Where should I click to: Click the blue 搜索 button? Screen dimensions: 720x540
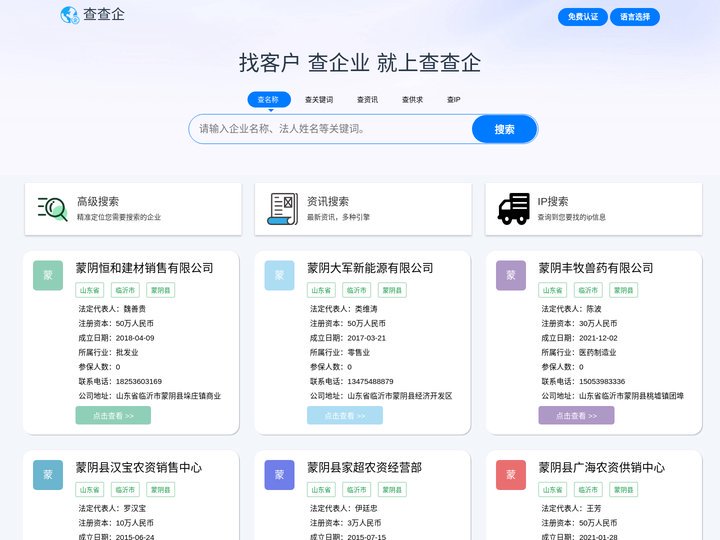pos(504,129)
